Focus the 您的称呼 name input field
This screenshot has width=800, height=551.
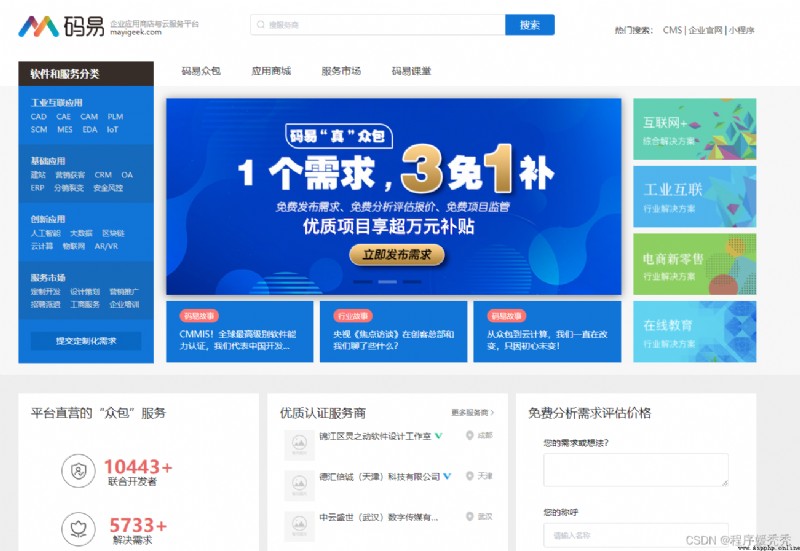click(636, 535)
